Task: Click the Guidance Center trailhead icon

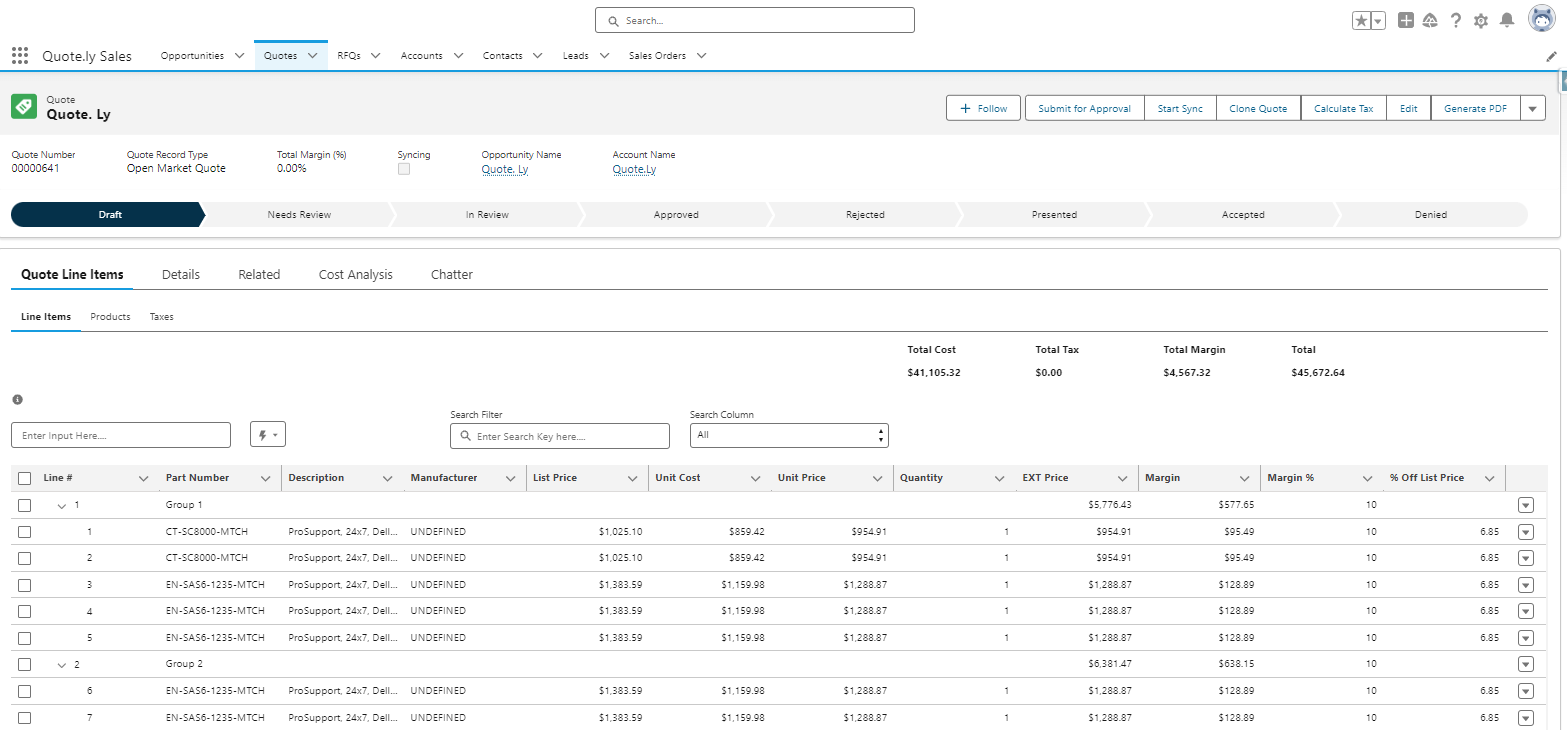Action: (1430, 20)
